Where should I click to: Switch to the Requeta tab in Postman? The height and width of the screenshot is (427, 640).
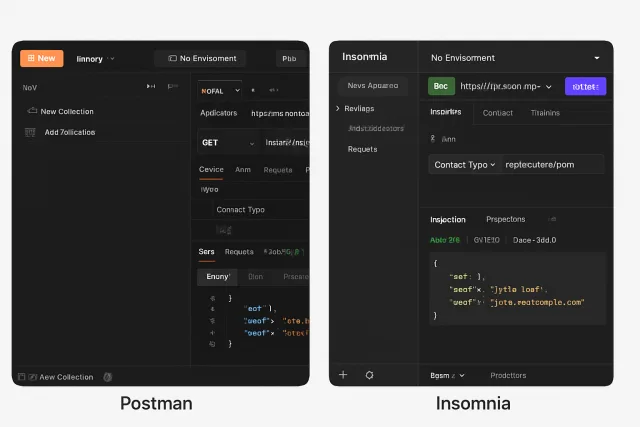(278, 170)
